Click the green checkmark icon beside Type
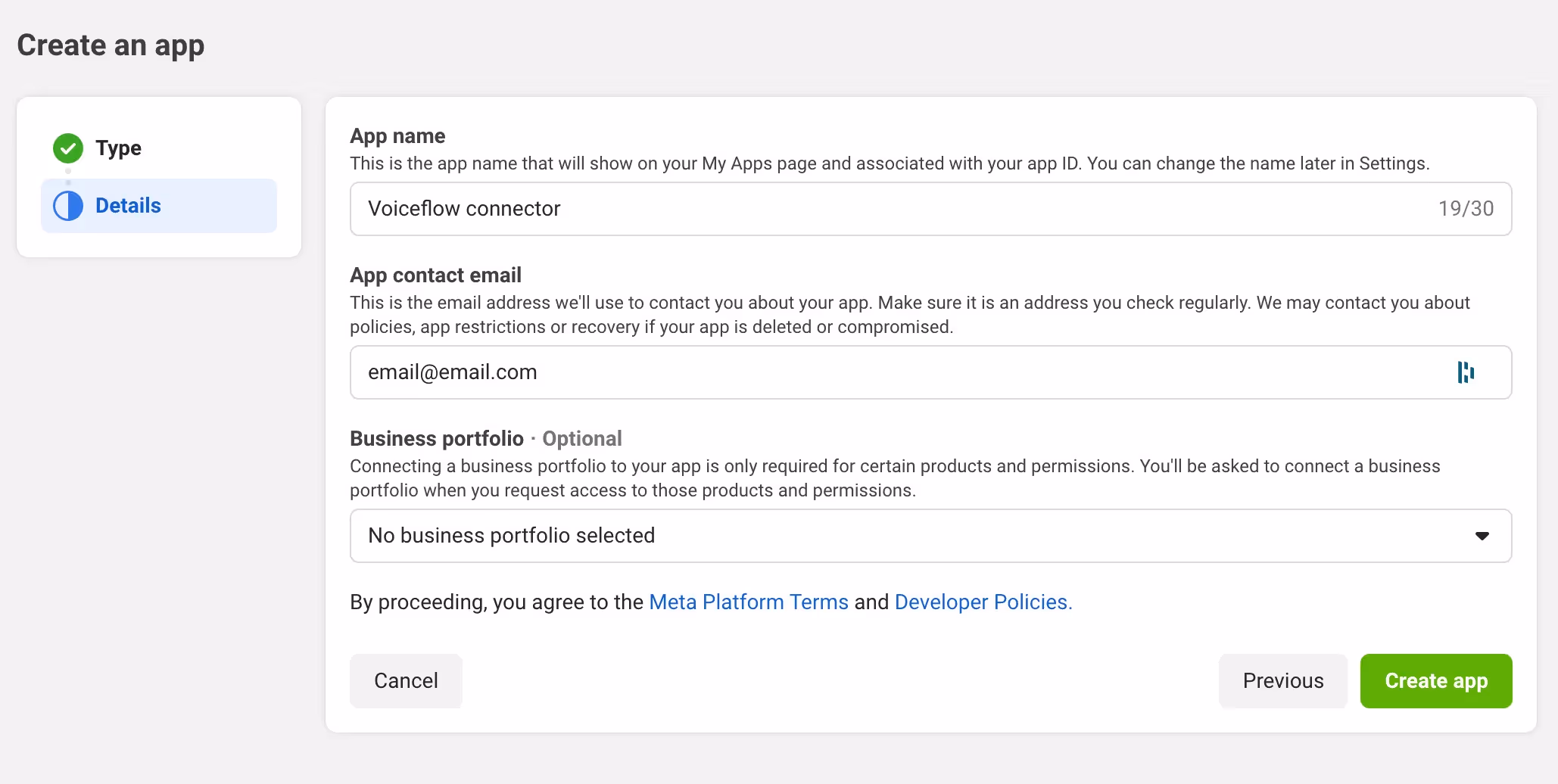The width and height of the screenshot is (1558, 784). 68,148
